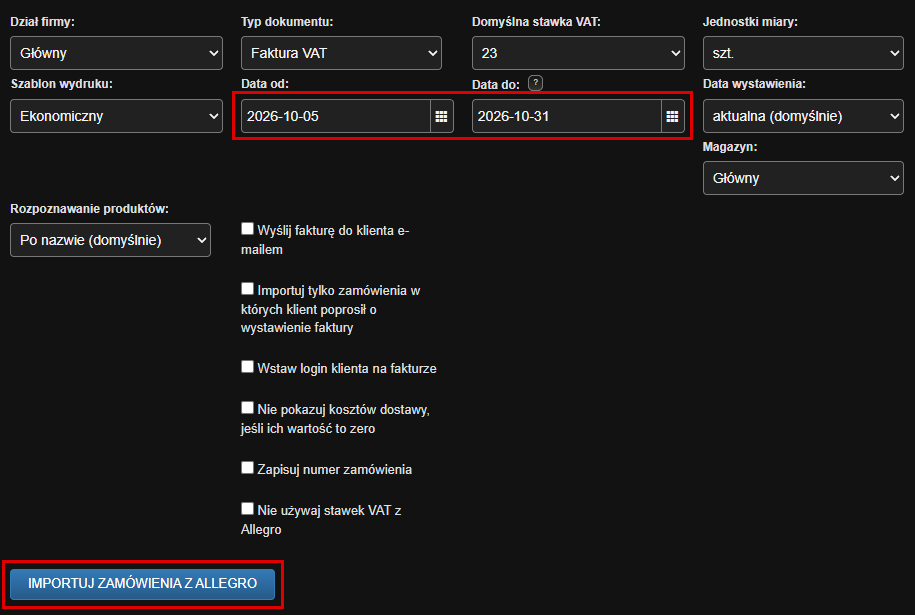
Task: Click the Data od label text
Action: [x=265, y=84]
